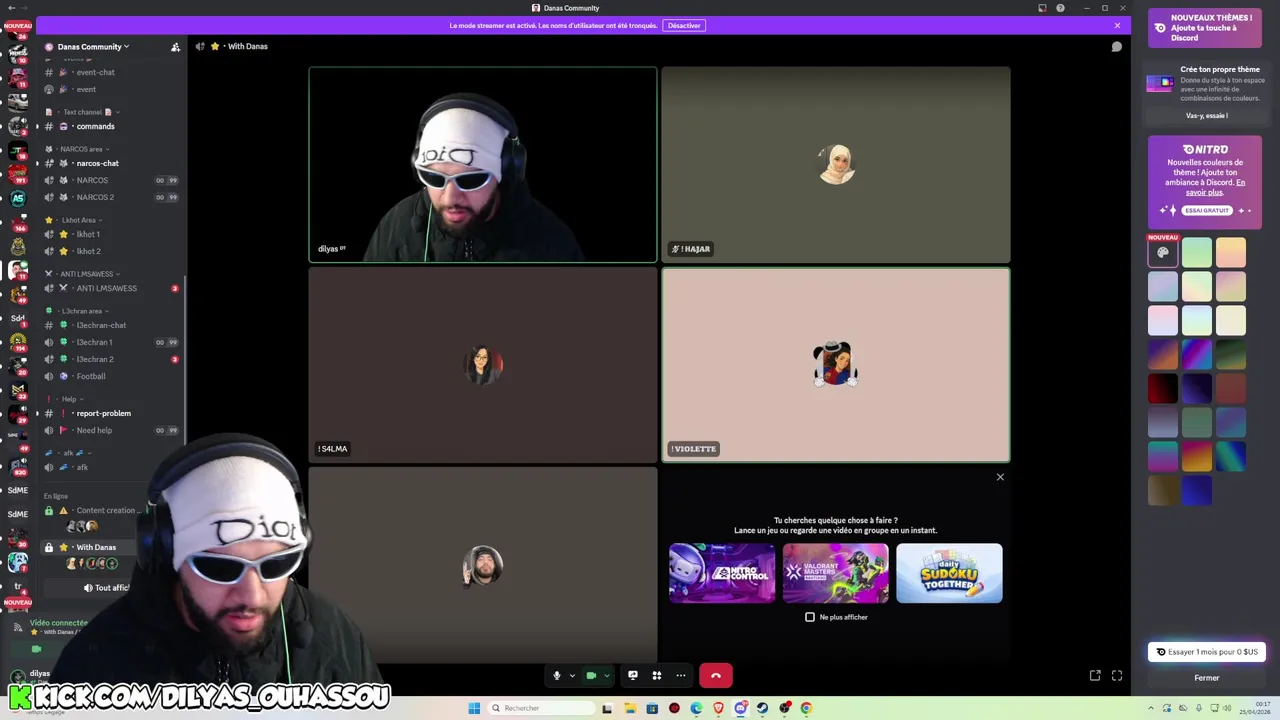
Task: Open Discord help icon in title bar
Action: point(1060,8)
